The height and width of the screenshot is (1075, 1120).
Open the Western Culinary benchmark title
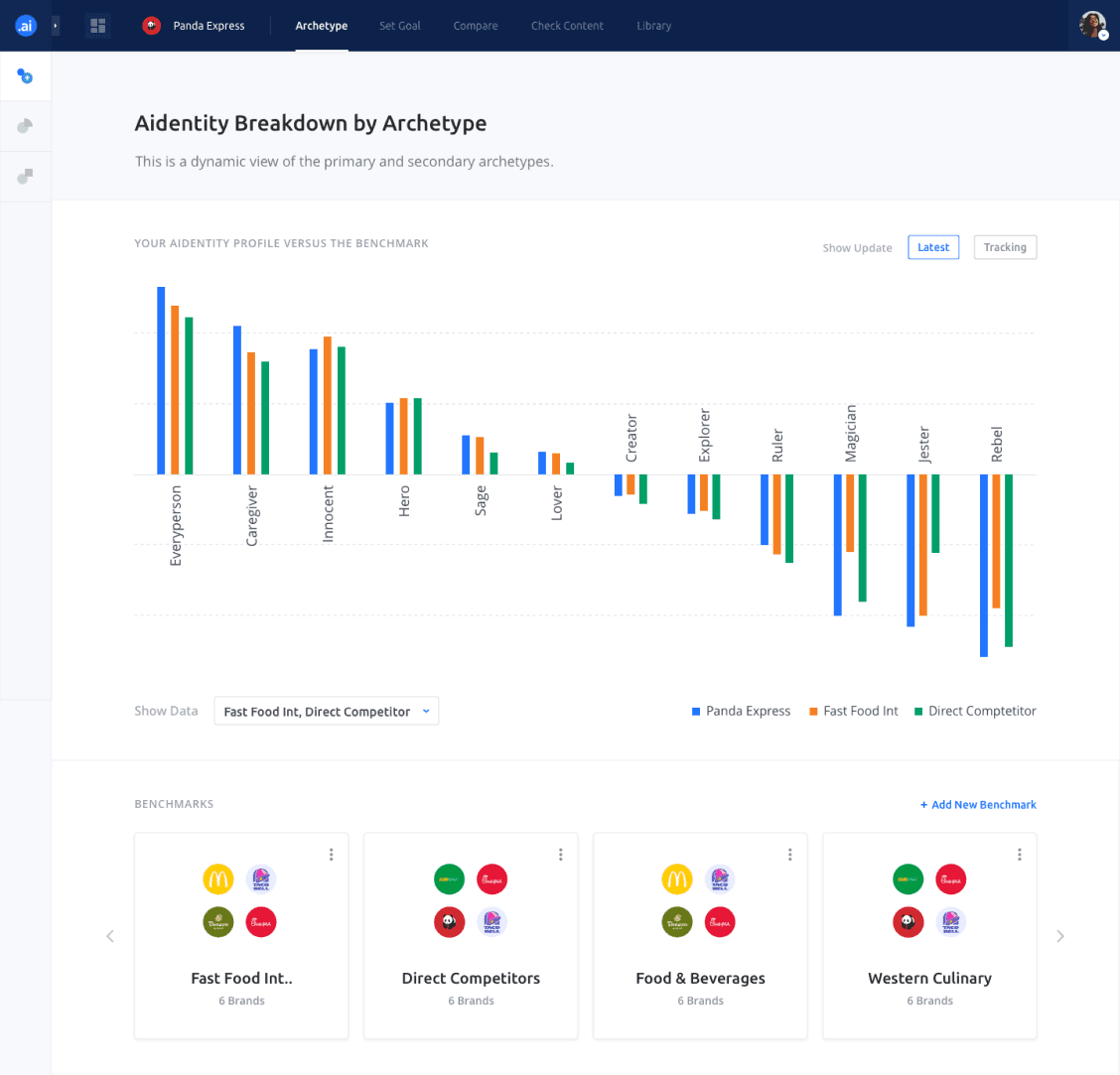pyautogui.click(x=930, y=979)
